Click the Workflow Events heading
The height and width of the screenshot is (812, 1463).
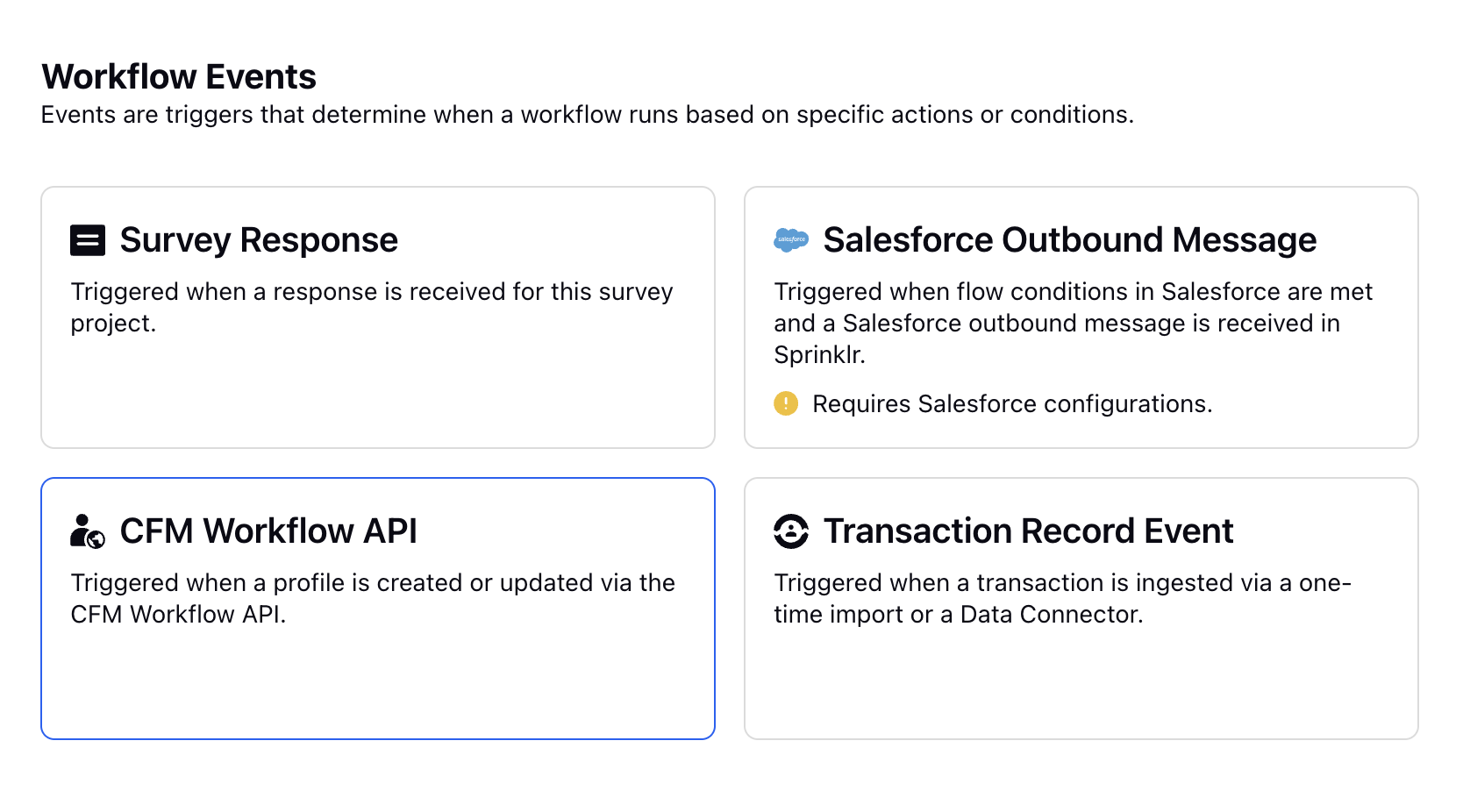tap(179, 77)
